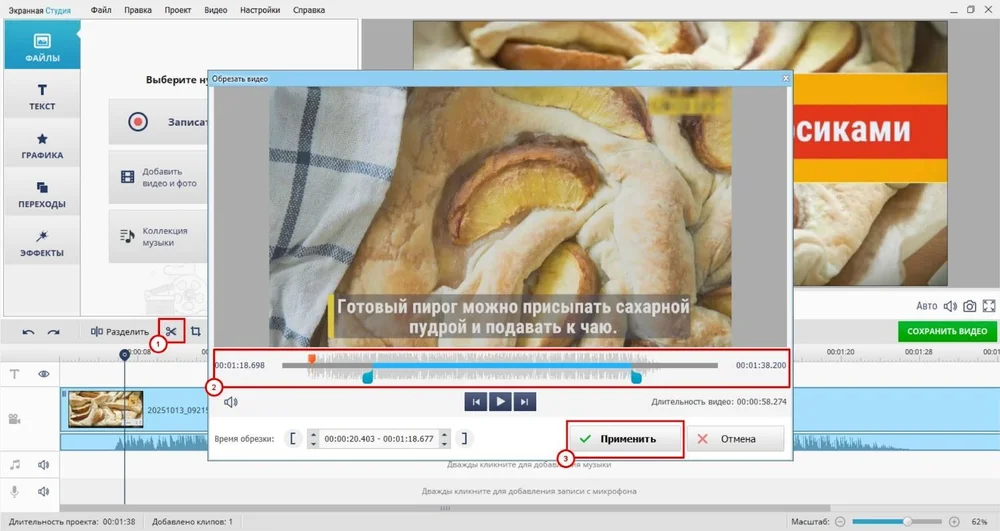Jump to previous frame in trim dialog
Viewport: 1000px width, 531px height.
click(476, 402)
